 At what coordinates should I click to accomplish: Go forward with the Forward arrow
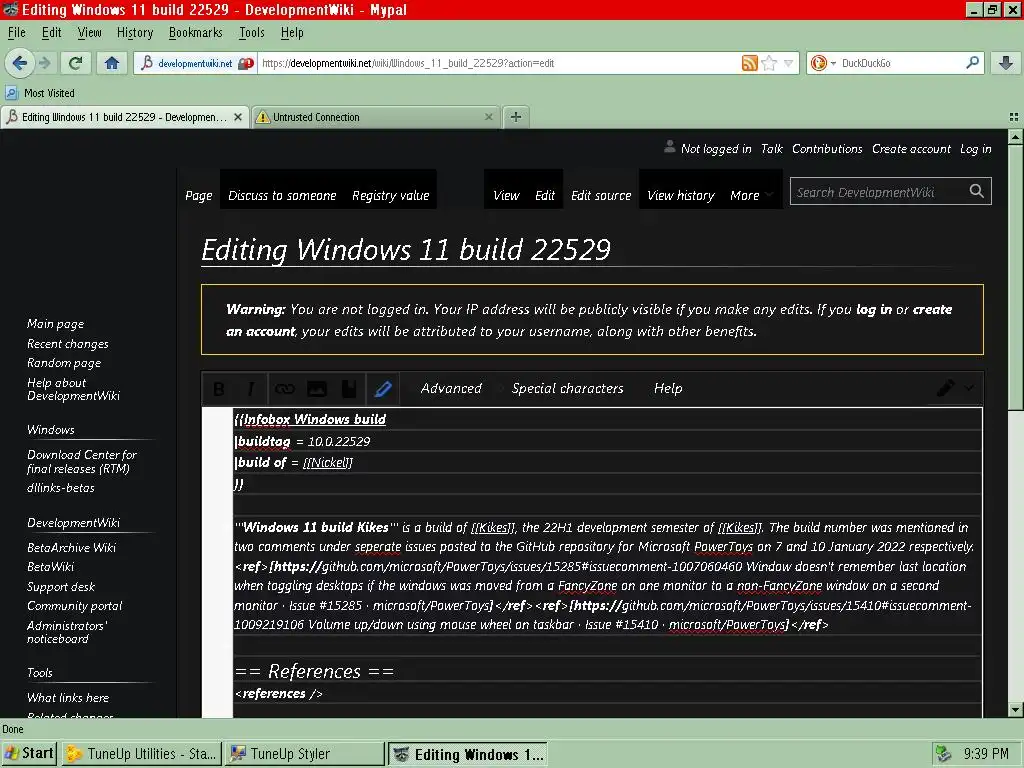(x=44, y=63)
